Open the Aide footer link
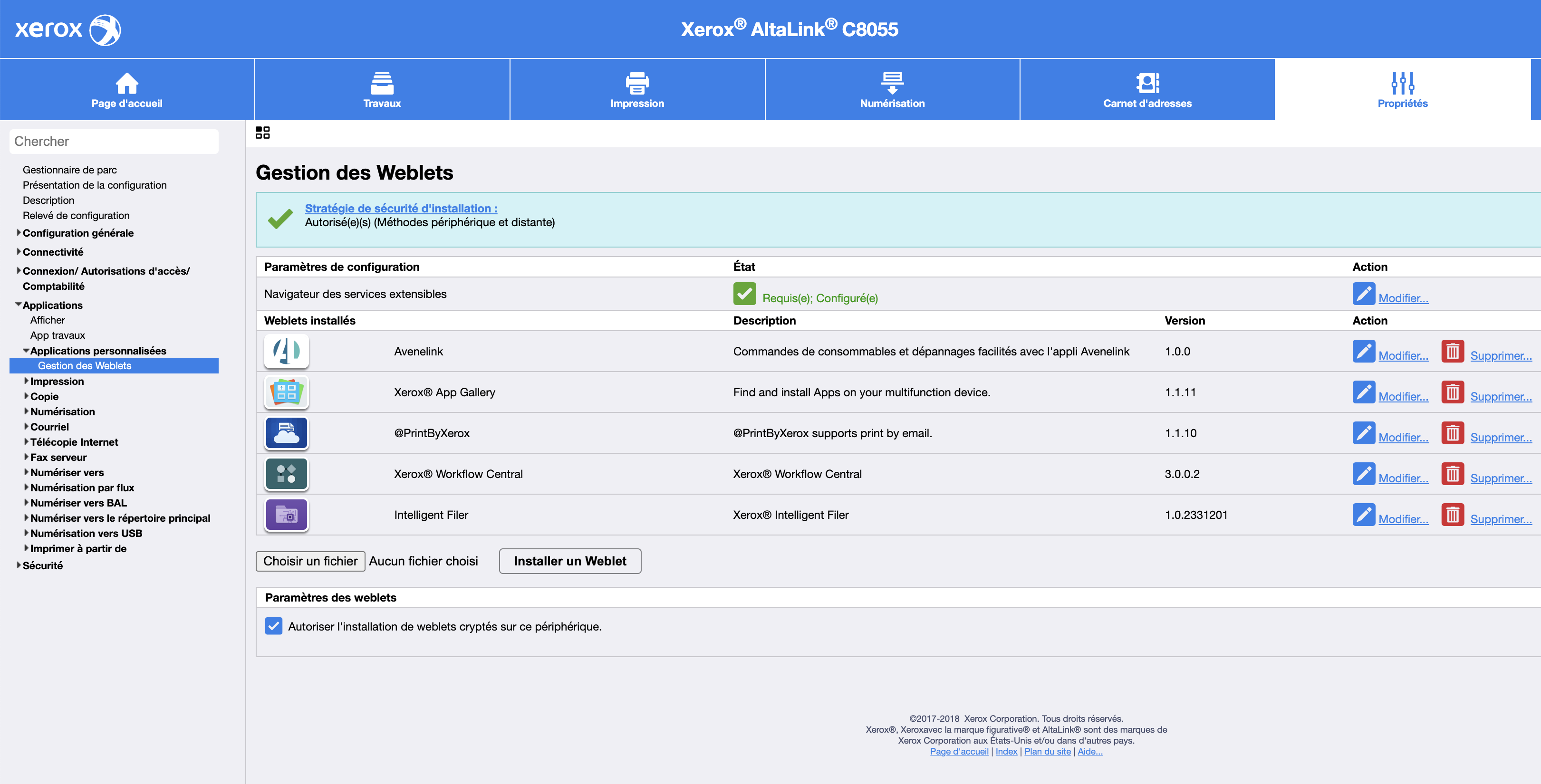 tap(1090, 751)
